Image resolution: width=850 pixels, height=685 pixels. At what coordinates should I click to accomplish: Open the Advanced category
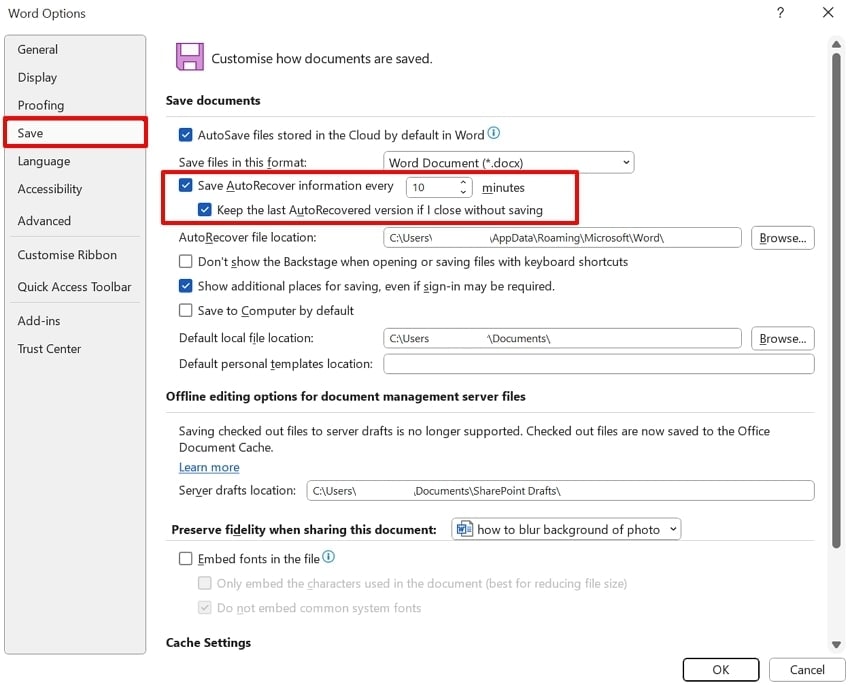click(x=75, y=221)
